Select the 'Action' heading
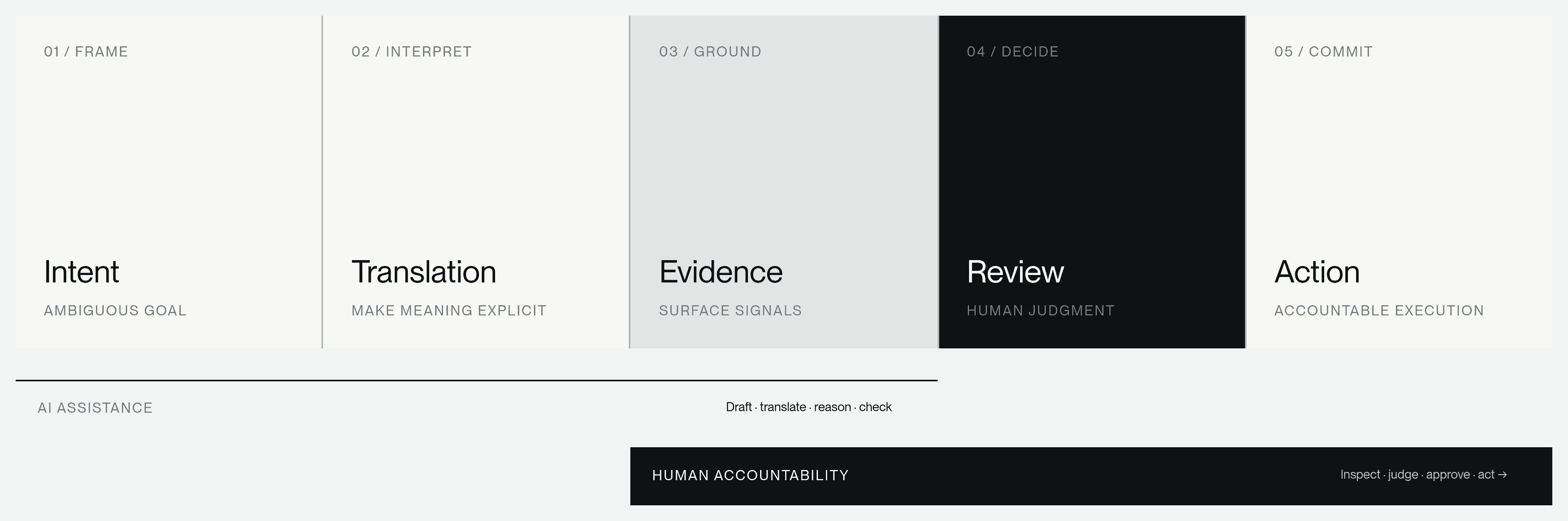1568x521 pixels. pyautogui.click(x=1317, y=272)
